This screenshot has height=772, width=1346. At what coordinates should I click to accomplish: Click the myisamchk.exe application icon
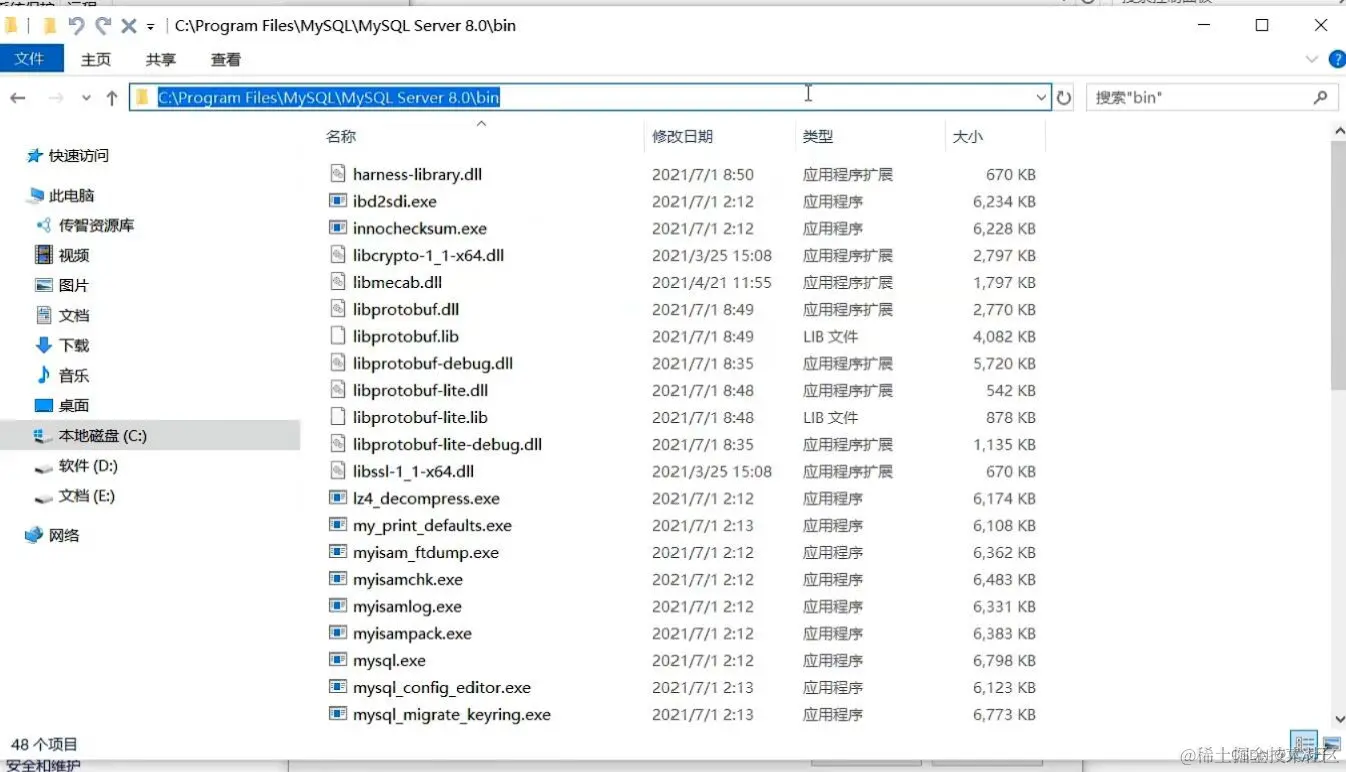tap(337, 579)
